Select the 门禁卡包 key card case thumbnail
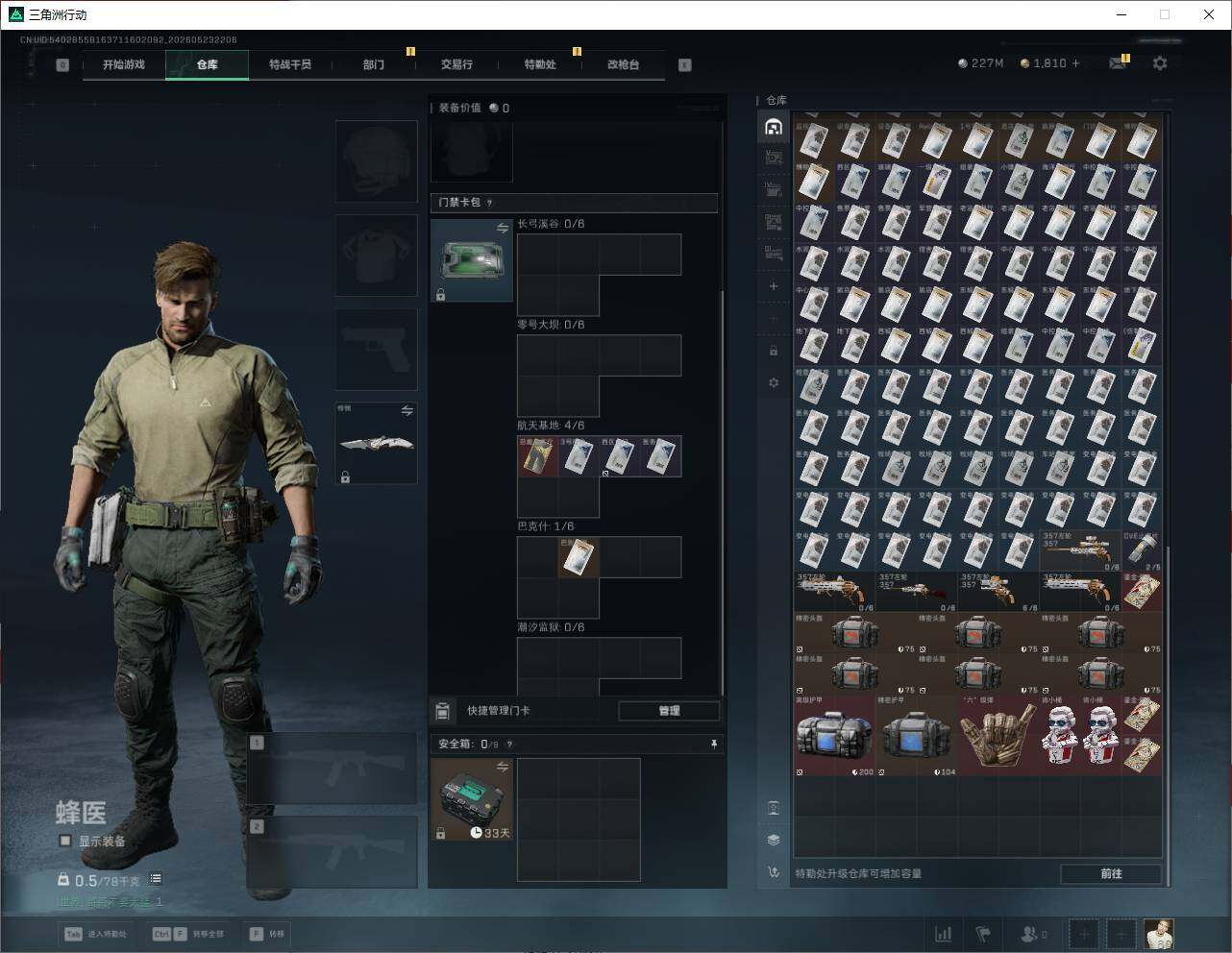 coord(472,260)
